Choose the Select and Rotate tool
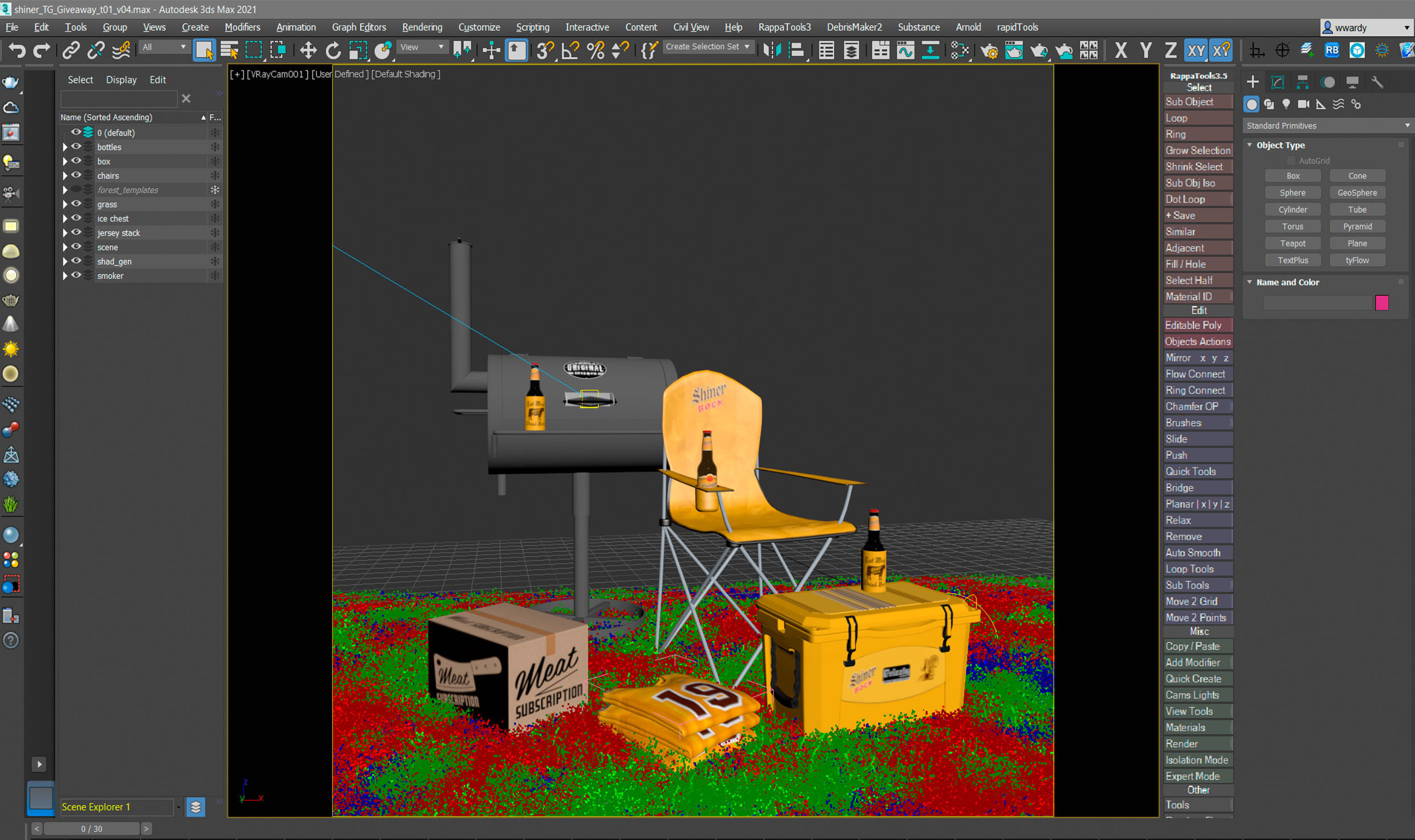The height and width of the screenshot is (840, 1415). [x=333, y=50]
